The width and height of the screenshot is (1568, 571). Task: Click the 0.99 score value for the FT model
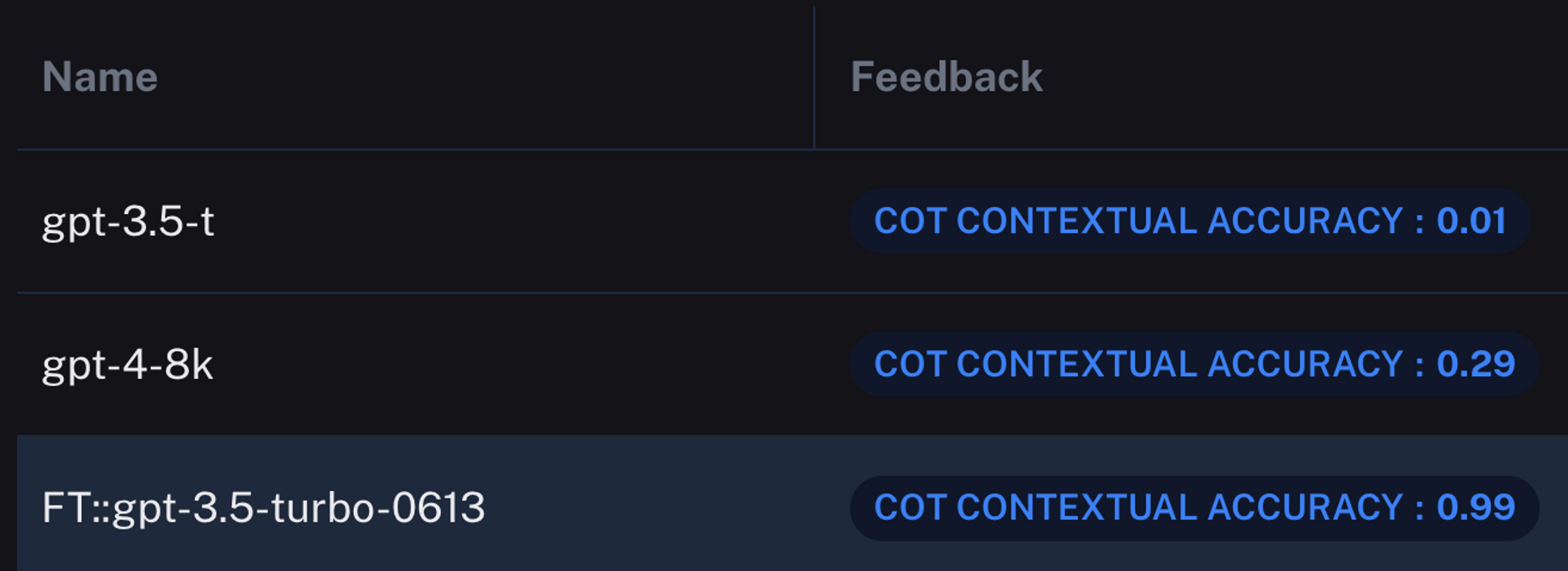(x=1475, y=507)
